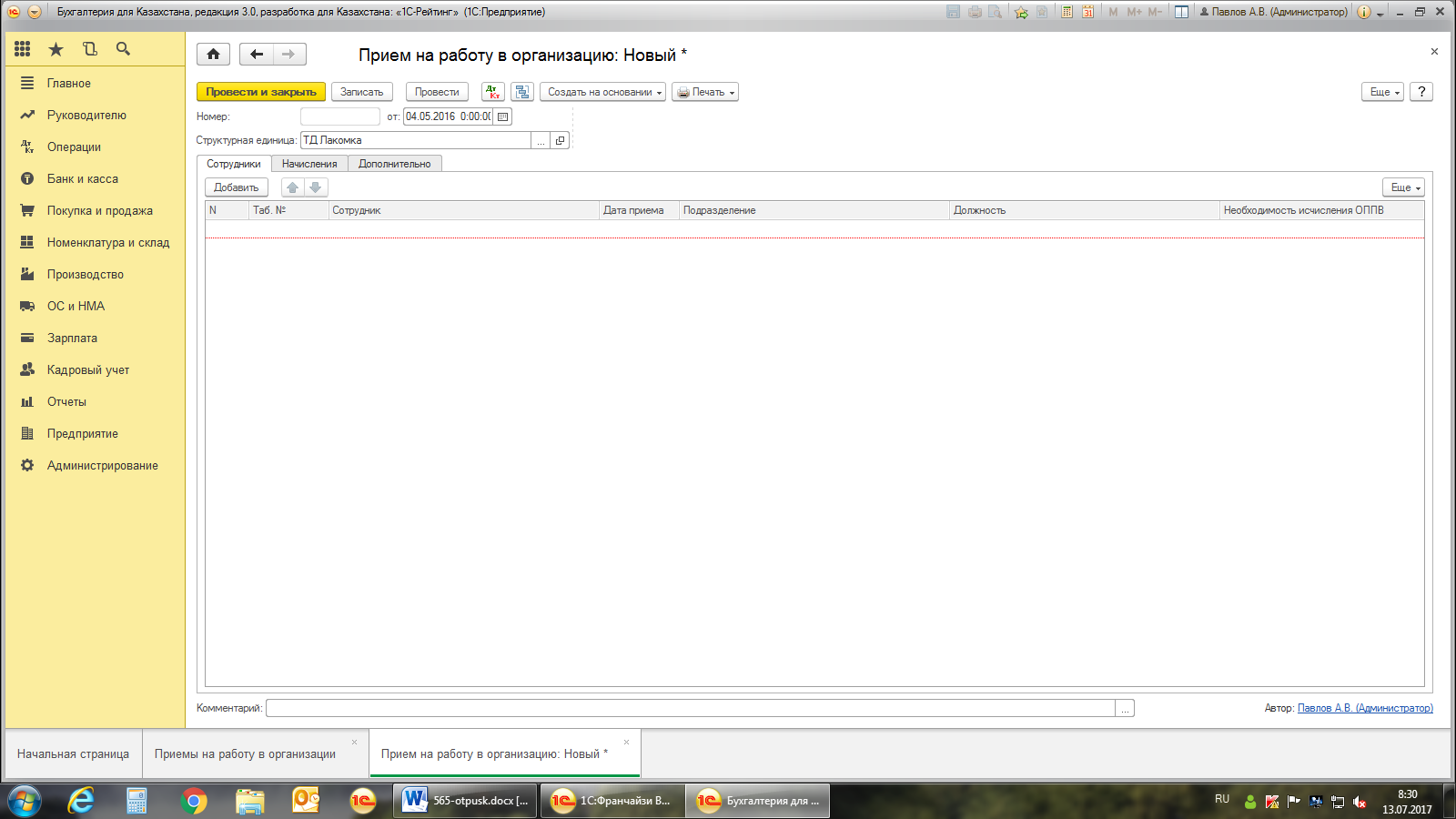Open the top toolbar Еще menu
1456x819 pixels.
(x=1383, y=92)
